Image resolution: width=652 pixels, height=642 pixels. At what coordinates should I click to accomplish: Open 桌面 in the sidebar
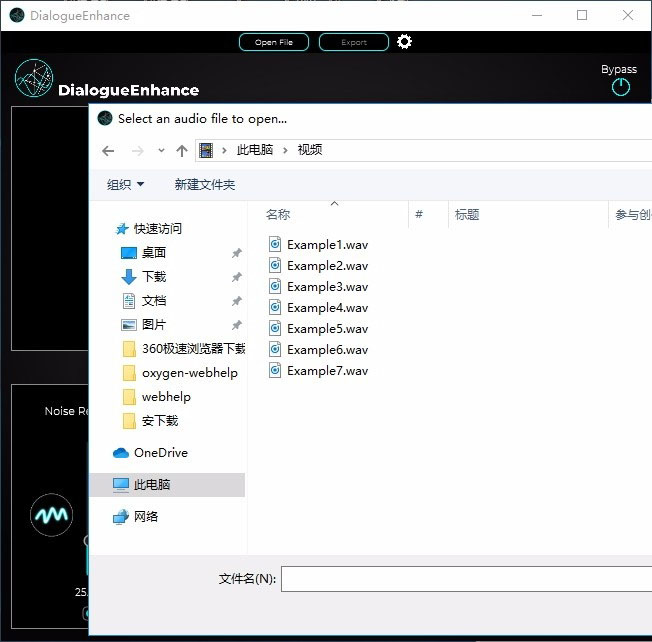click(x=154, y=253)
